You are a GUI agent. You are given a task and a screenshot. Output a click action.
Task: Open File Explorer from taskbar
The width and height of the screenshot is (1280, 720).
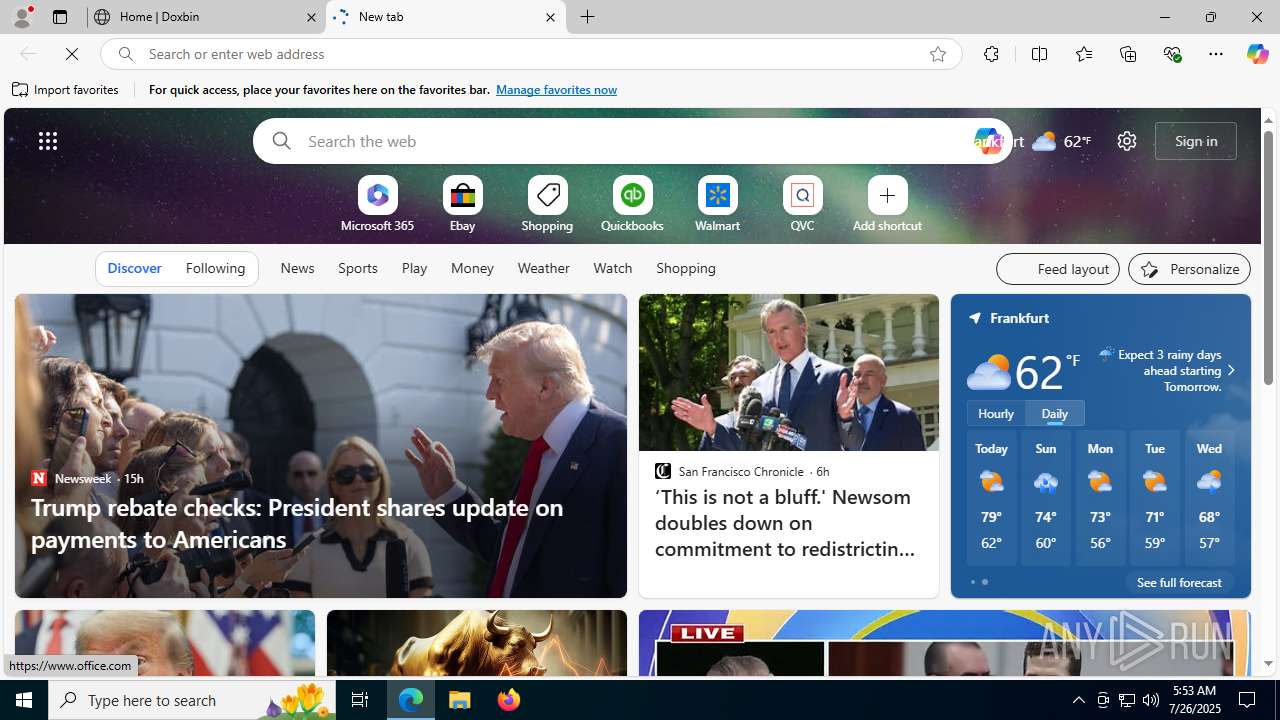tap(460, 700)
